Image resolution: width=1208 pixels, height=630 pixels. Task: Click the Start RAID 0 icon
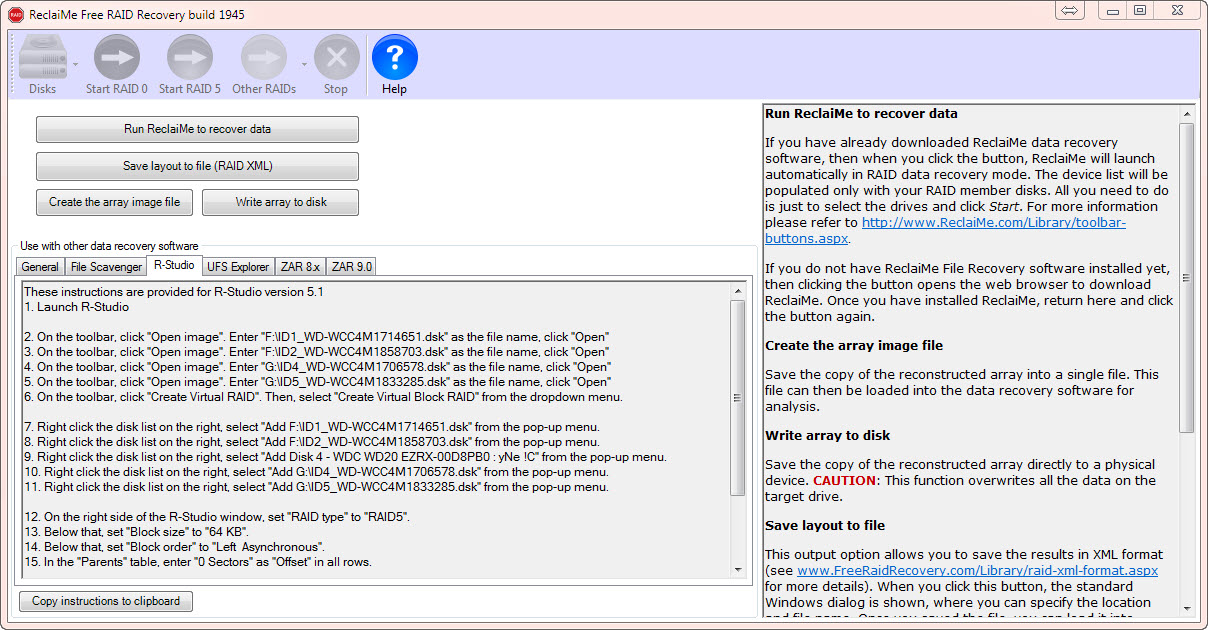click(x=116, y=58)
